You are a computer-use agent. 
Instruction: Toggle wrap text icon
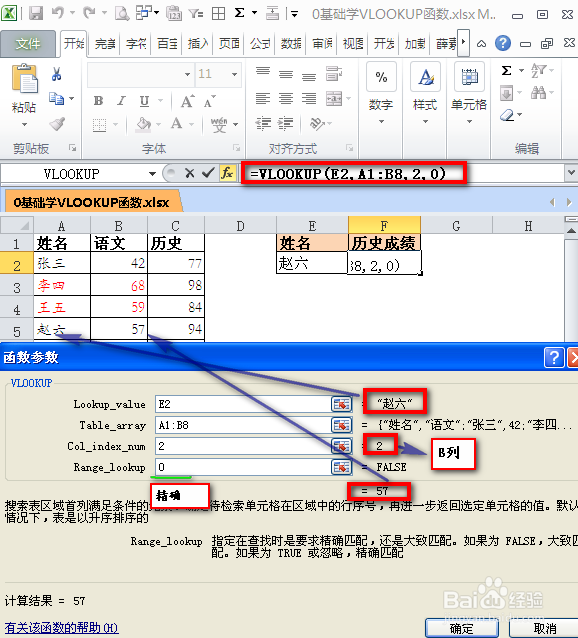click(334, 74)
